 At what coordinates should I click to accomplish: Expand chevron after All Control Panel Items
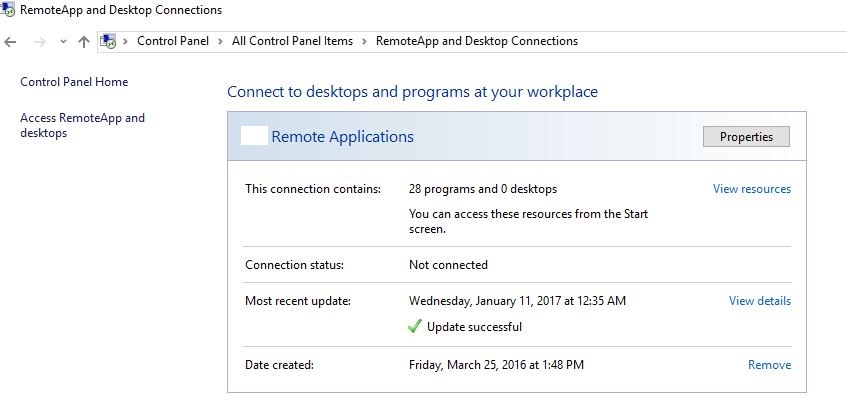tap(364, 42)
